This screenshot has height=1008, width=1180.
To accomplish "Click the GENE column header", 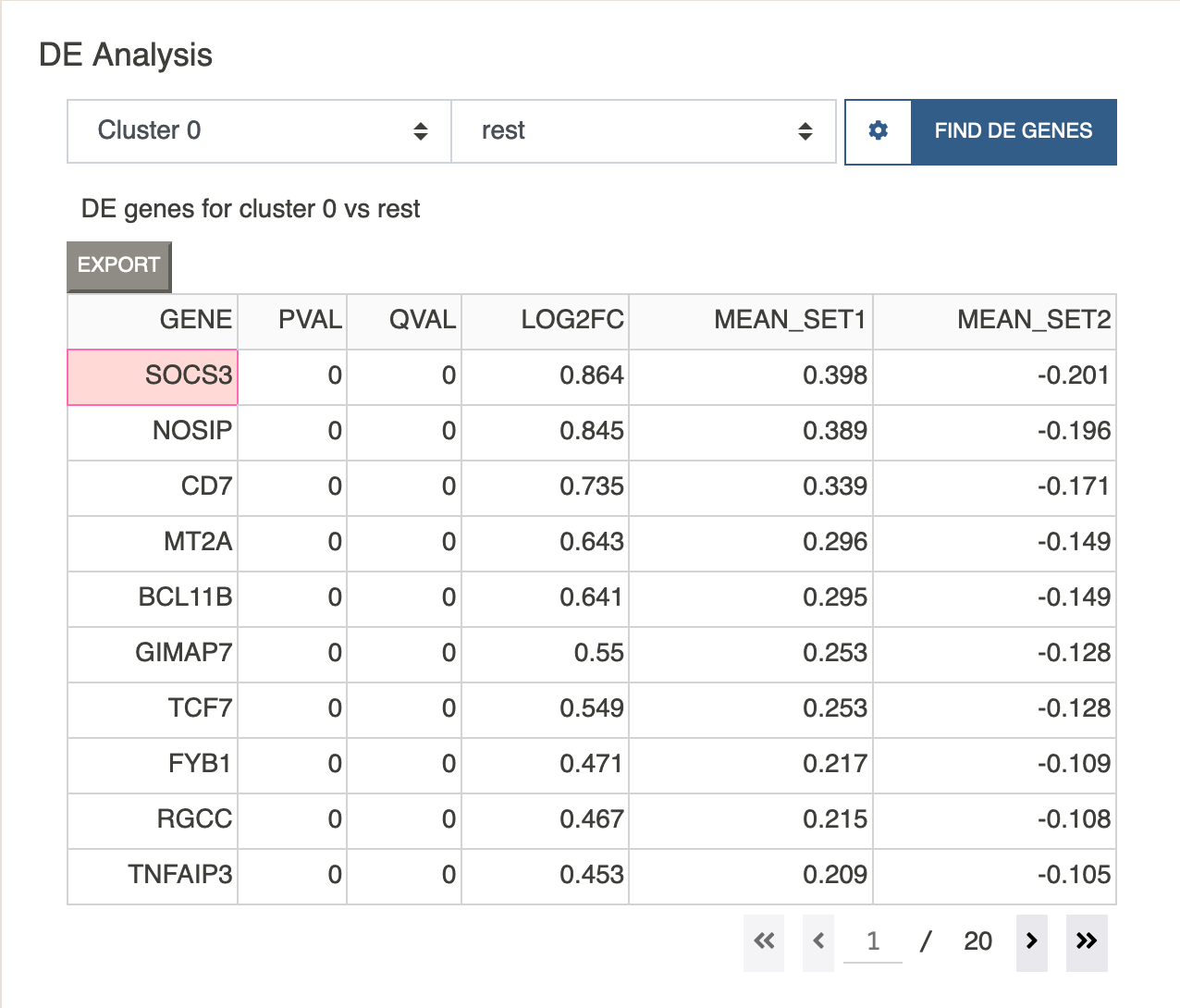I will tap(153, 321).
